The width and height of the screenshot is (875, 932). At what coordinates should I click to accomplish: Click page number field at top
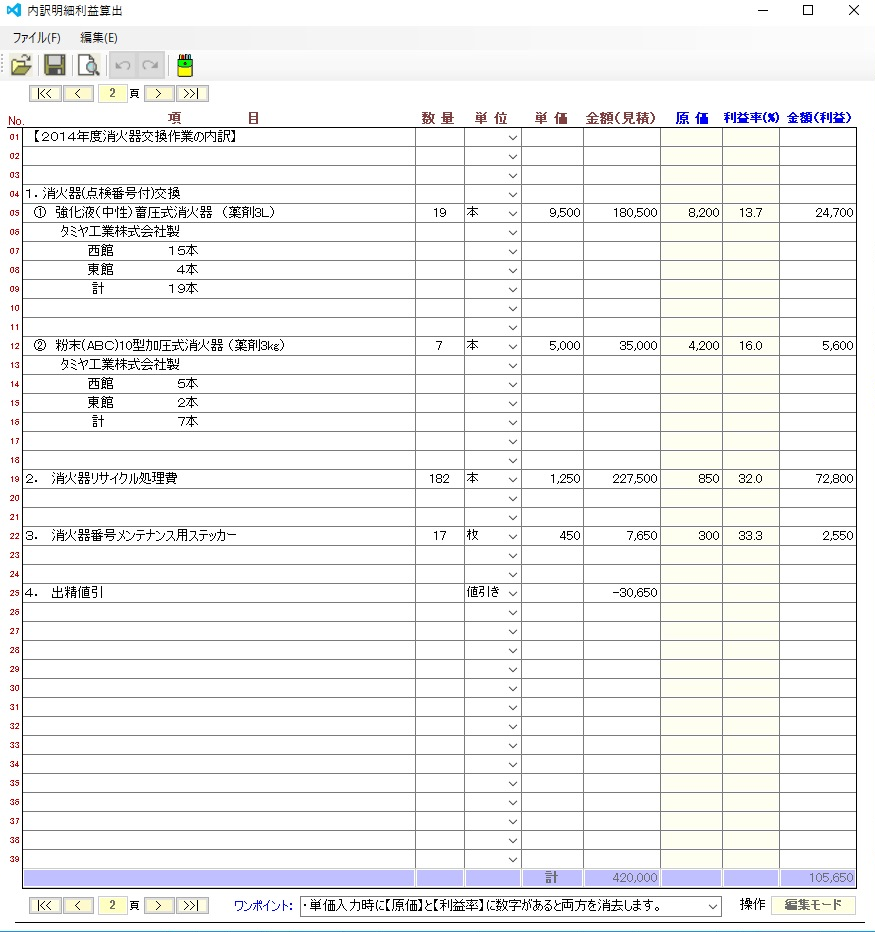point(112,93)
